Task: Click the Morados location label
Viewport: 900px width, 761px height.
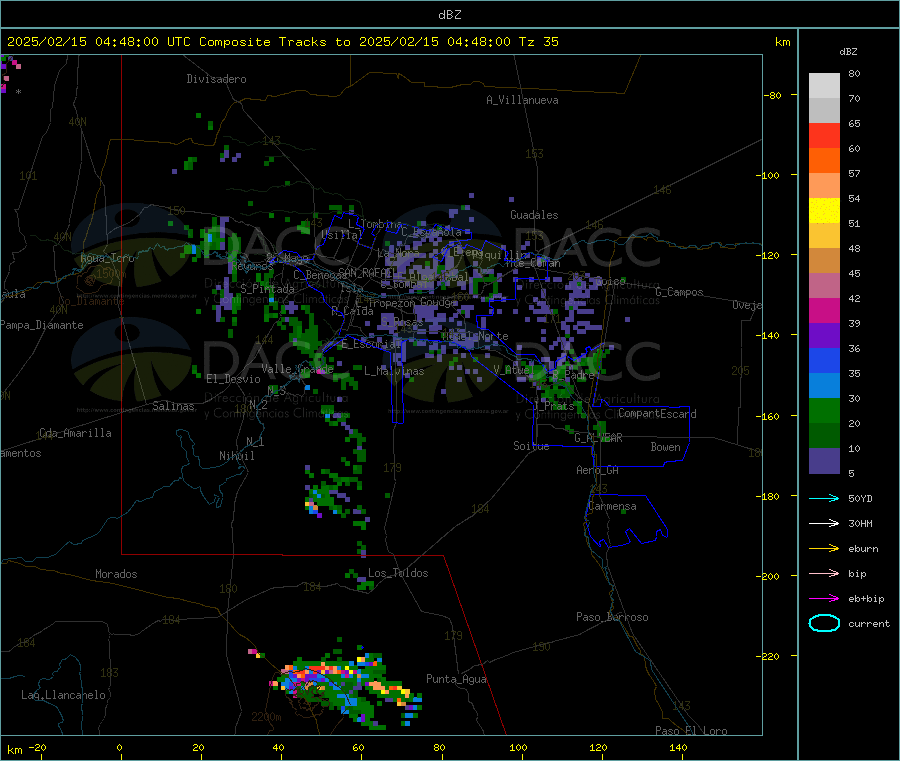Action: point(116,574)
